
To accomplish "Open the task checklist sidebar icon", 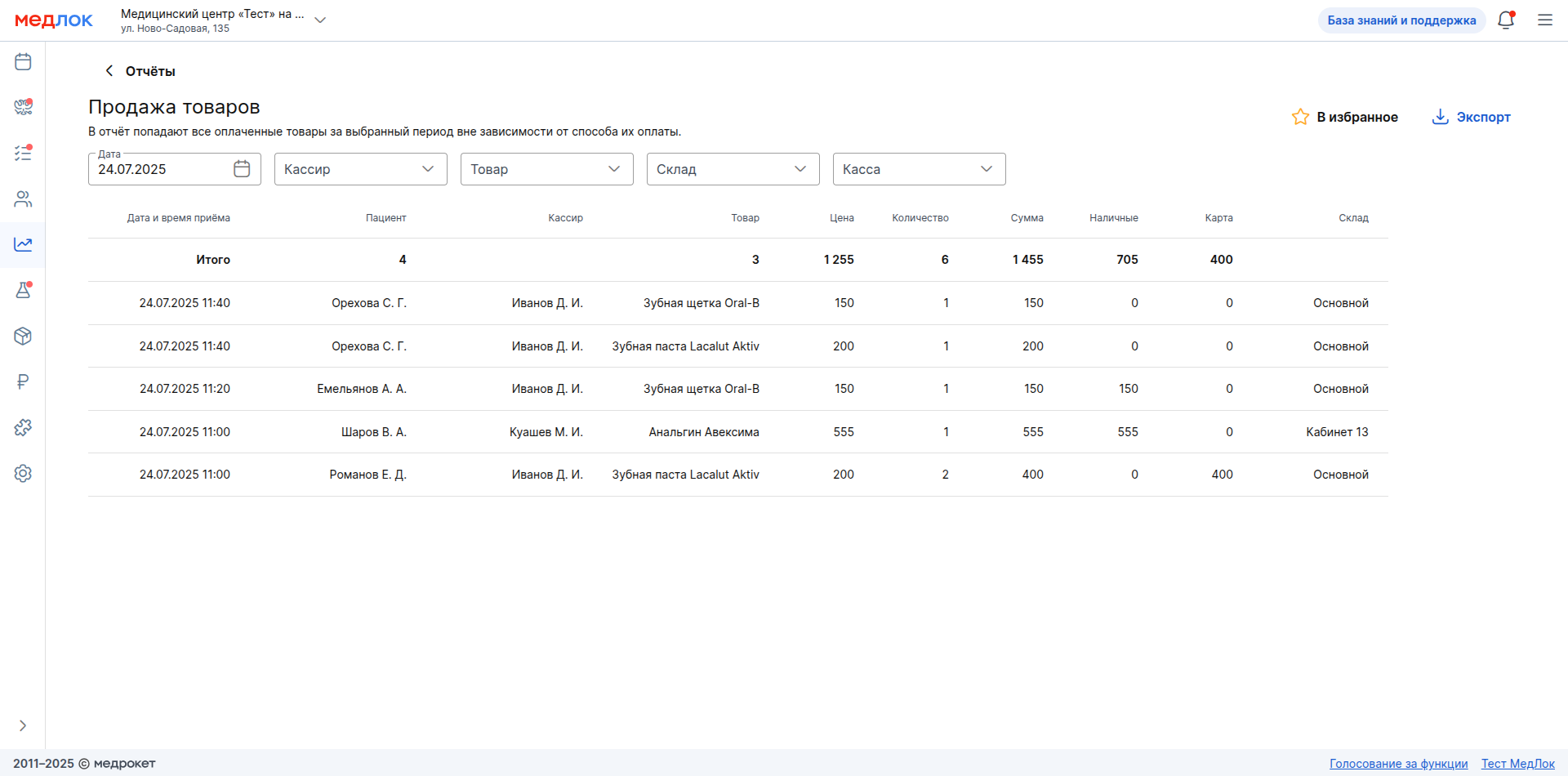I will pyautogui.click(x=23, y=153).
